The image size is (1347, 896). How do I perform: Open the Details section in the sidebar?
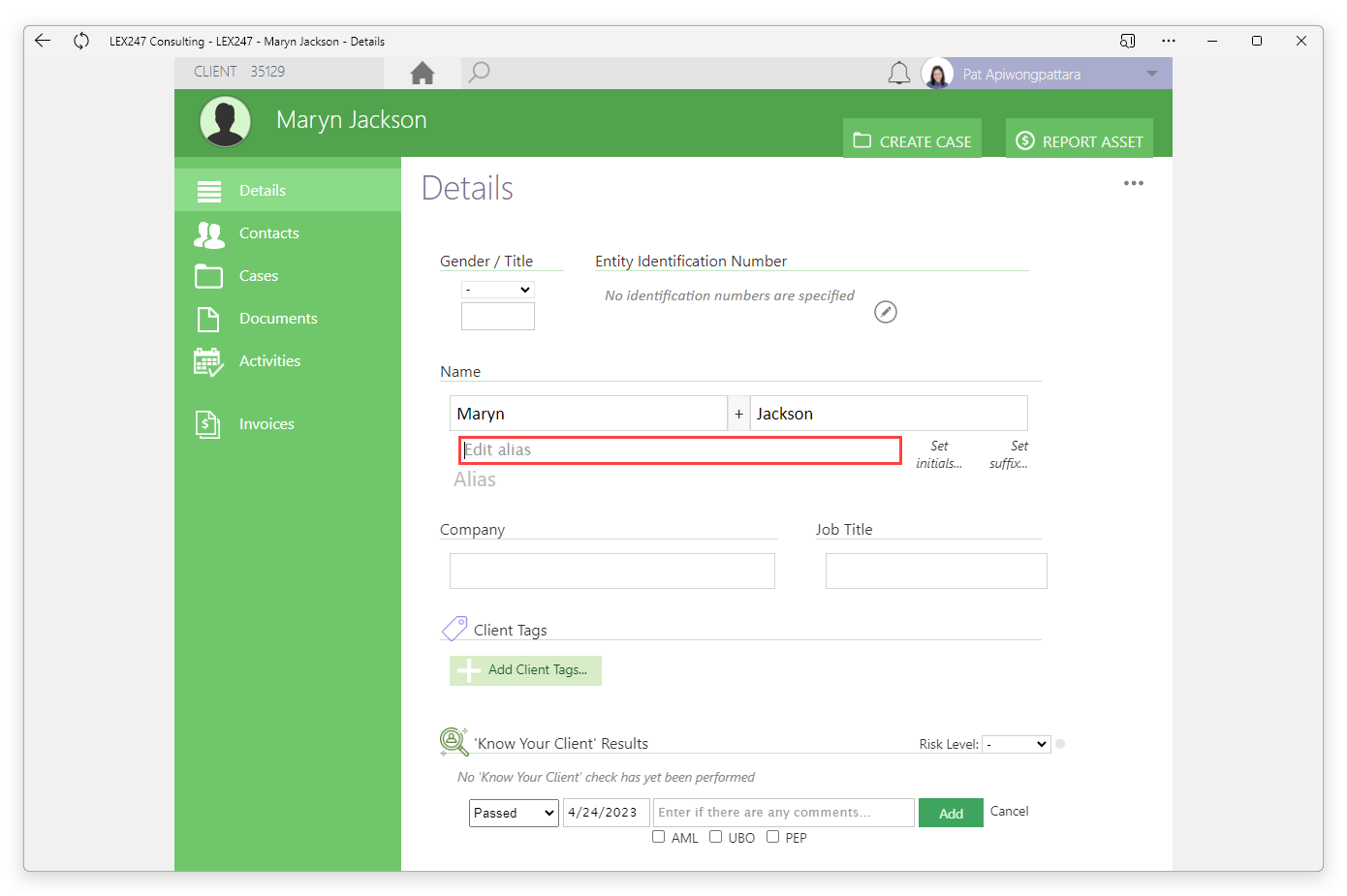tap(288, 190)
